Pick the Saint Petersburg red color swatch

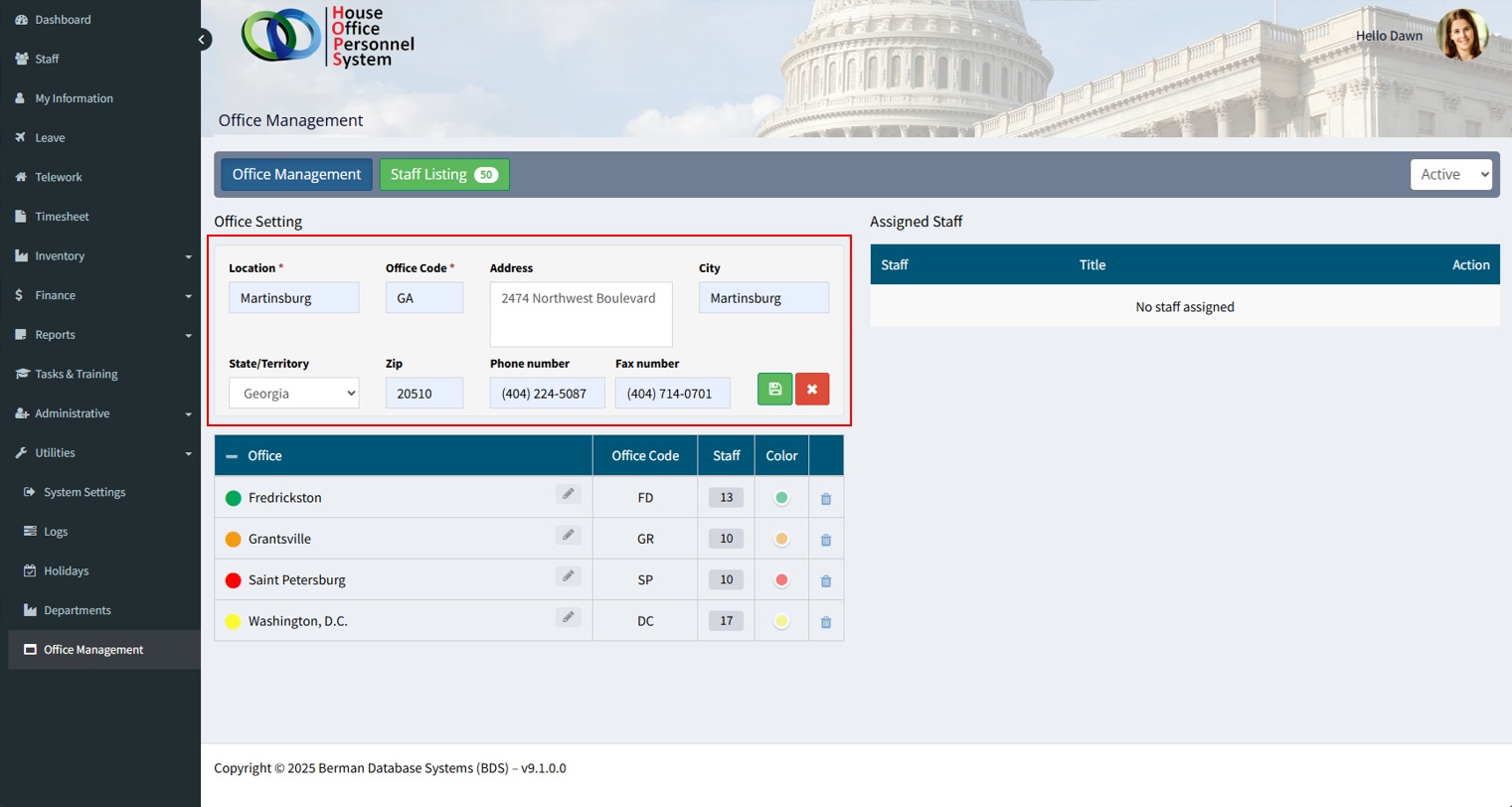click(x=781, y=580)
